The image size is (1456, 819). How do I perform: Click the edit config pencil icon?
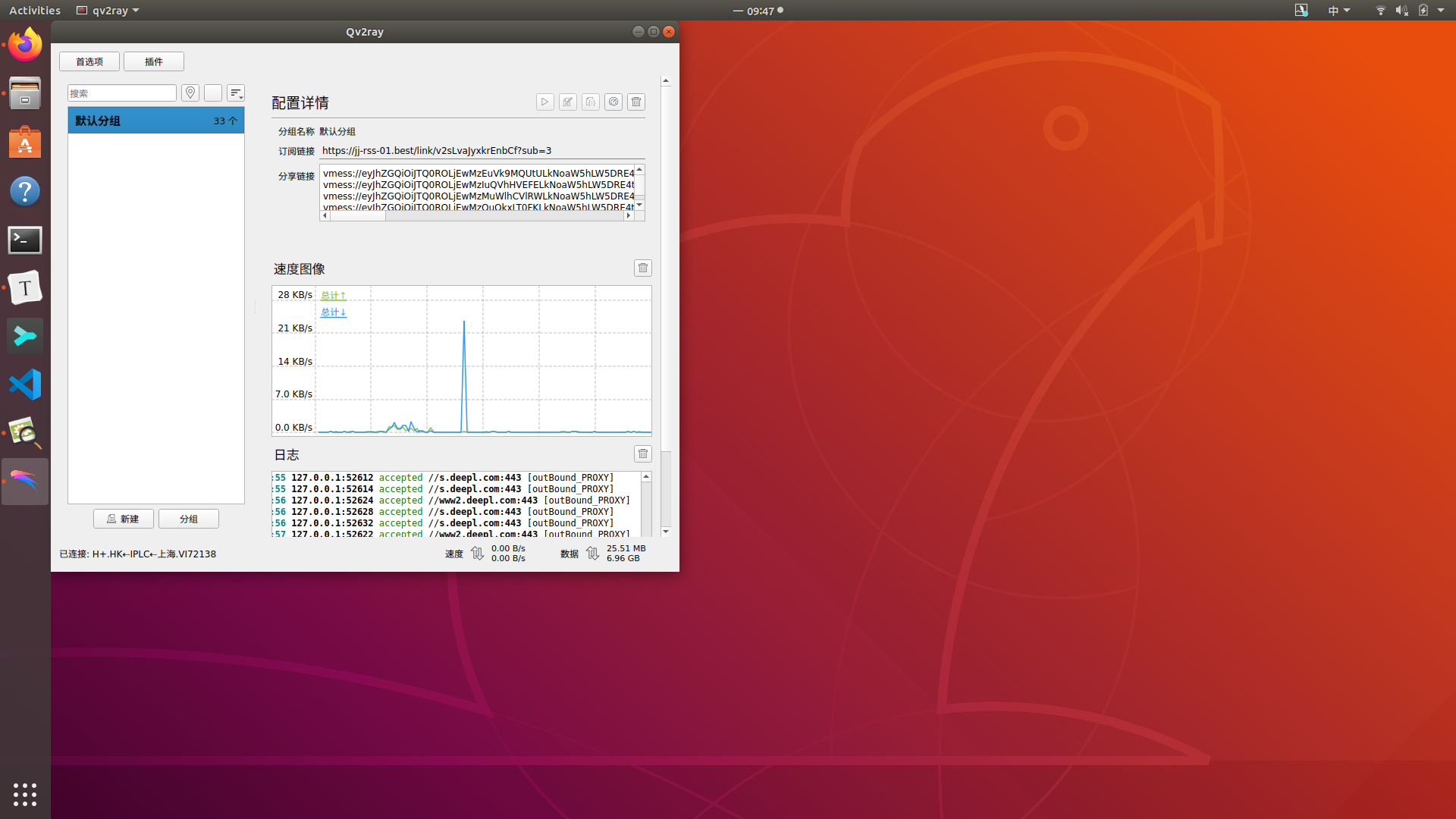coord(567,102)
